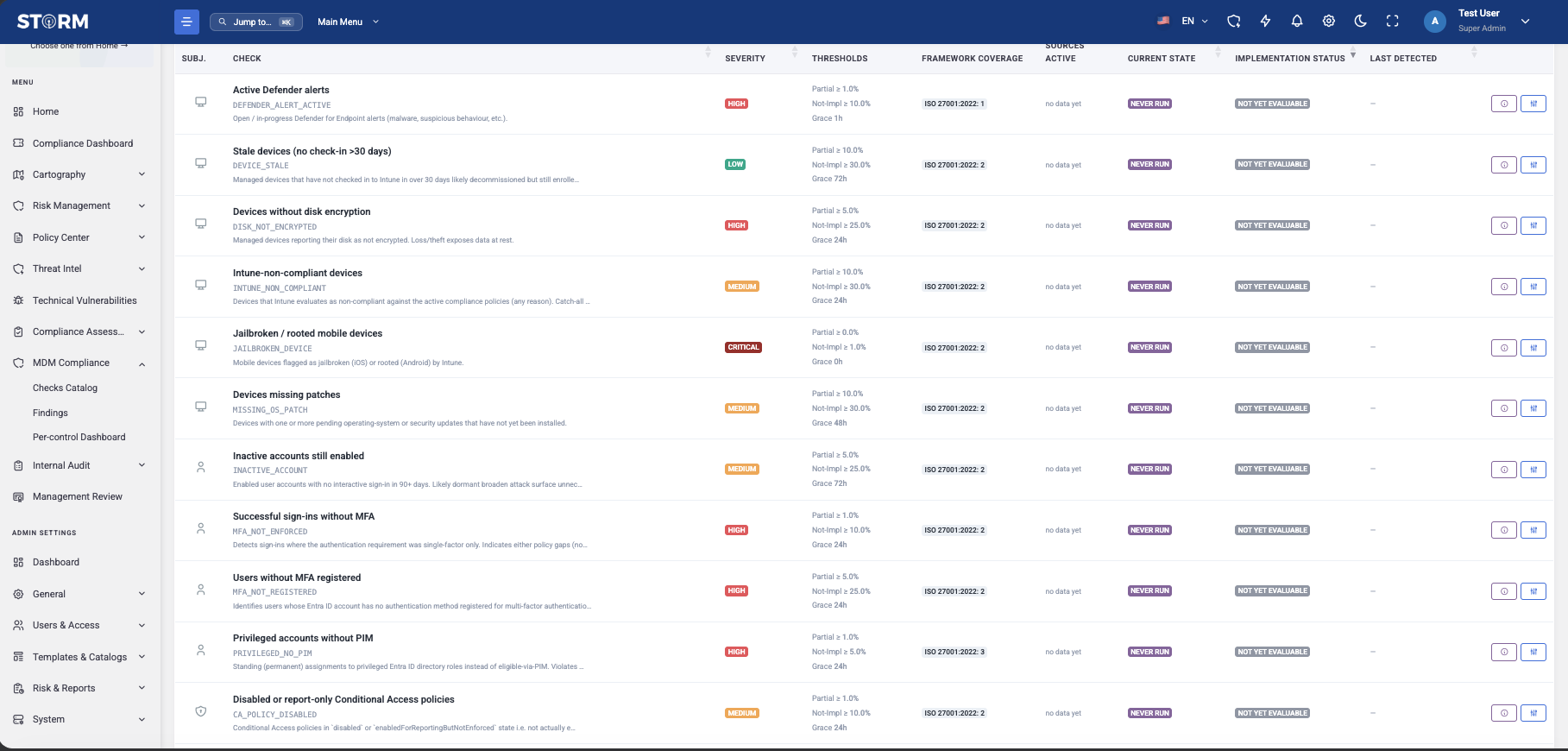Collapse the MDM Compliance section
The width and height of the screenshot is (1568, 751).
point(79,363)
